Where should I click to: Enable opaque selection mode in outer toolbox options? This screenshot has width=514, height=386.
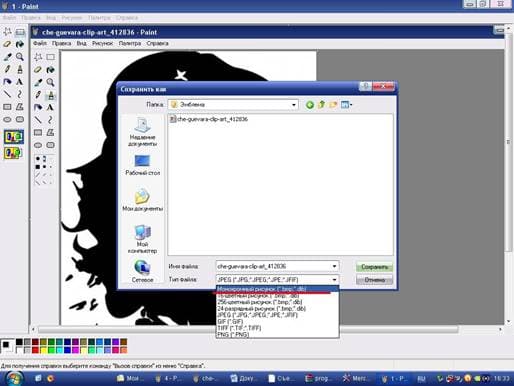click(x=14, y=137)
